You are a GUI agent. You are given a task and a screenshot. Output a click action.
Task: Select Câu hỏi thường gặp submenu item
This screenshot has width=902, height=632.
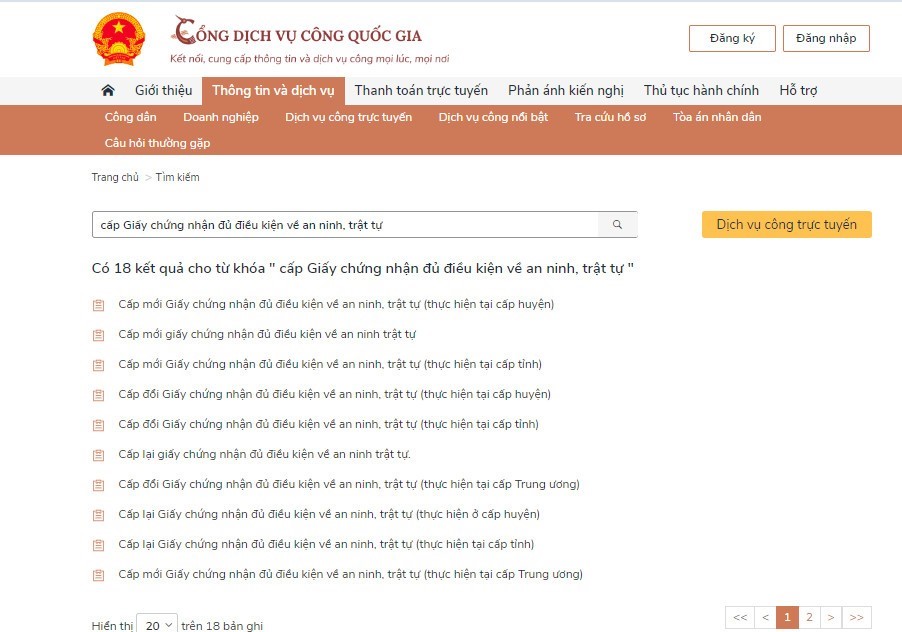tap(157, 143)
